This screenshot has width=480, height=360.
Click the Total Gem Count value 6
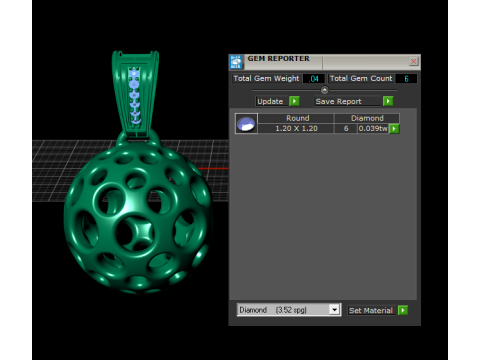point(406,79)
